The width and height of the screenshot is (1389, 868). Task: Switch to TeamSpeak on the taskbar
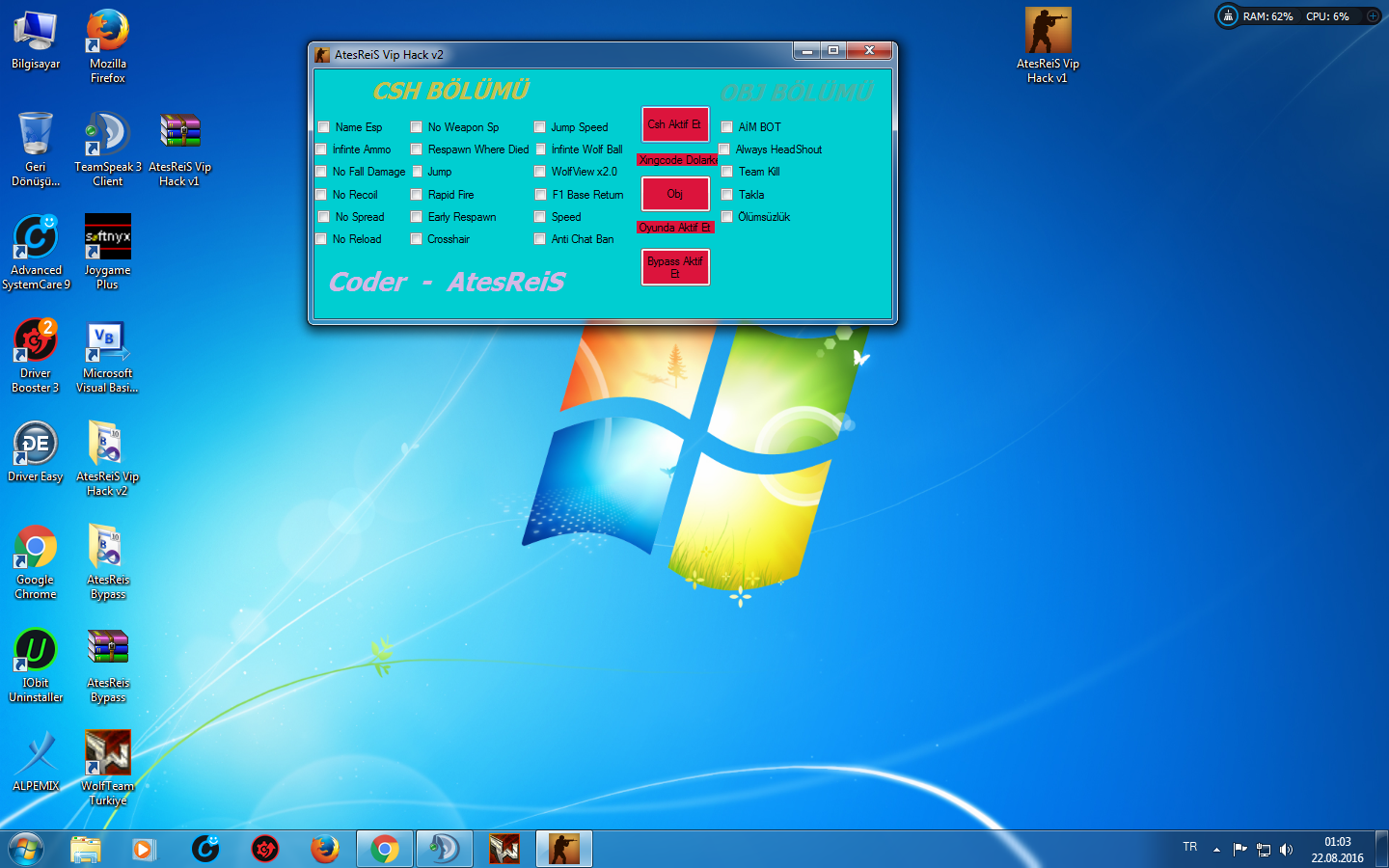(445, 849)
